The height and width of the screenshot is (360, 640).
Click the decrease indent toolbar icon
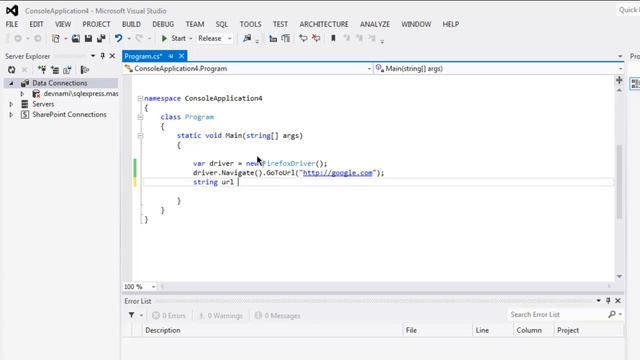tap(273, 38)
